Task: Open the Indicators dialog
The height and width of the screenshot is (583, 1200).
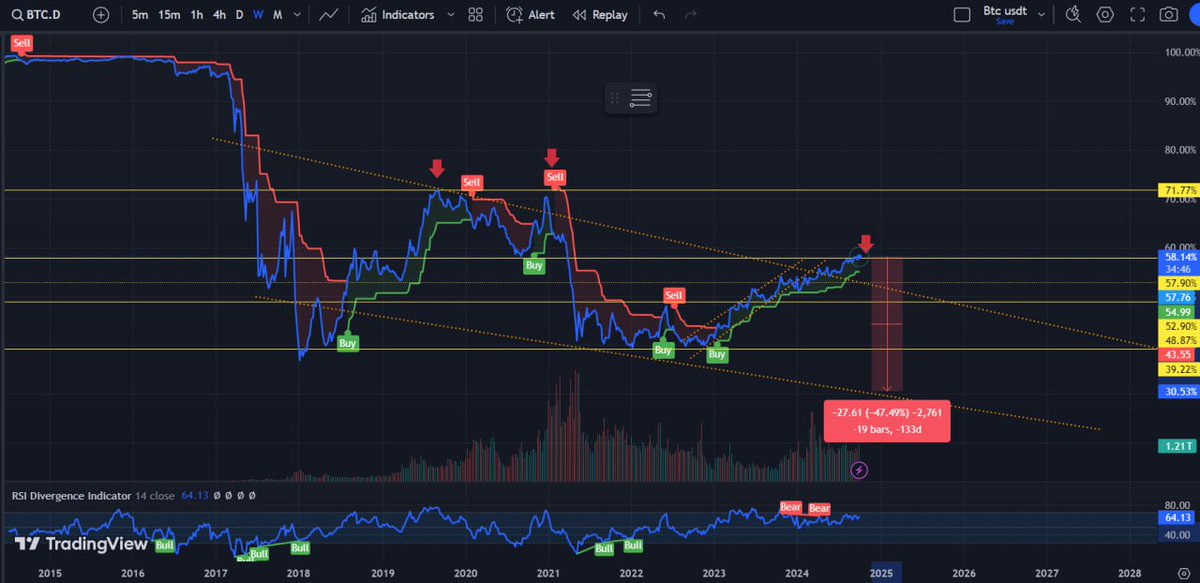Action: click(397, 15)
